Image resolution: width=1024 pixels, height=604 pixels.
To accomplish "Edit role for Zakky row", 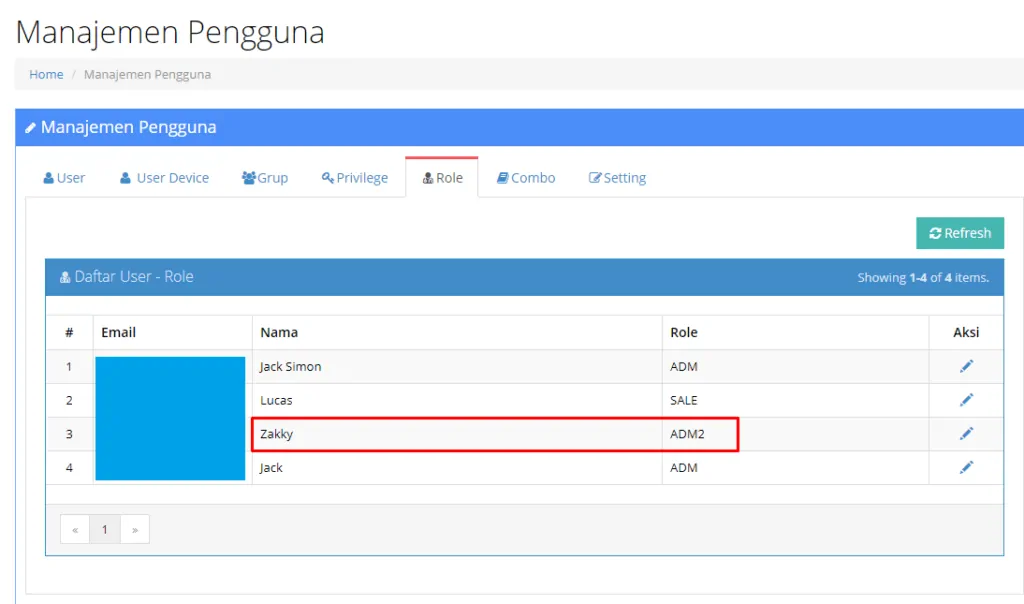I will coord(966,434).
